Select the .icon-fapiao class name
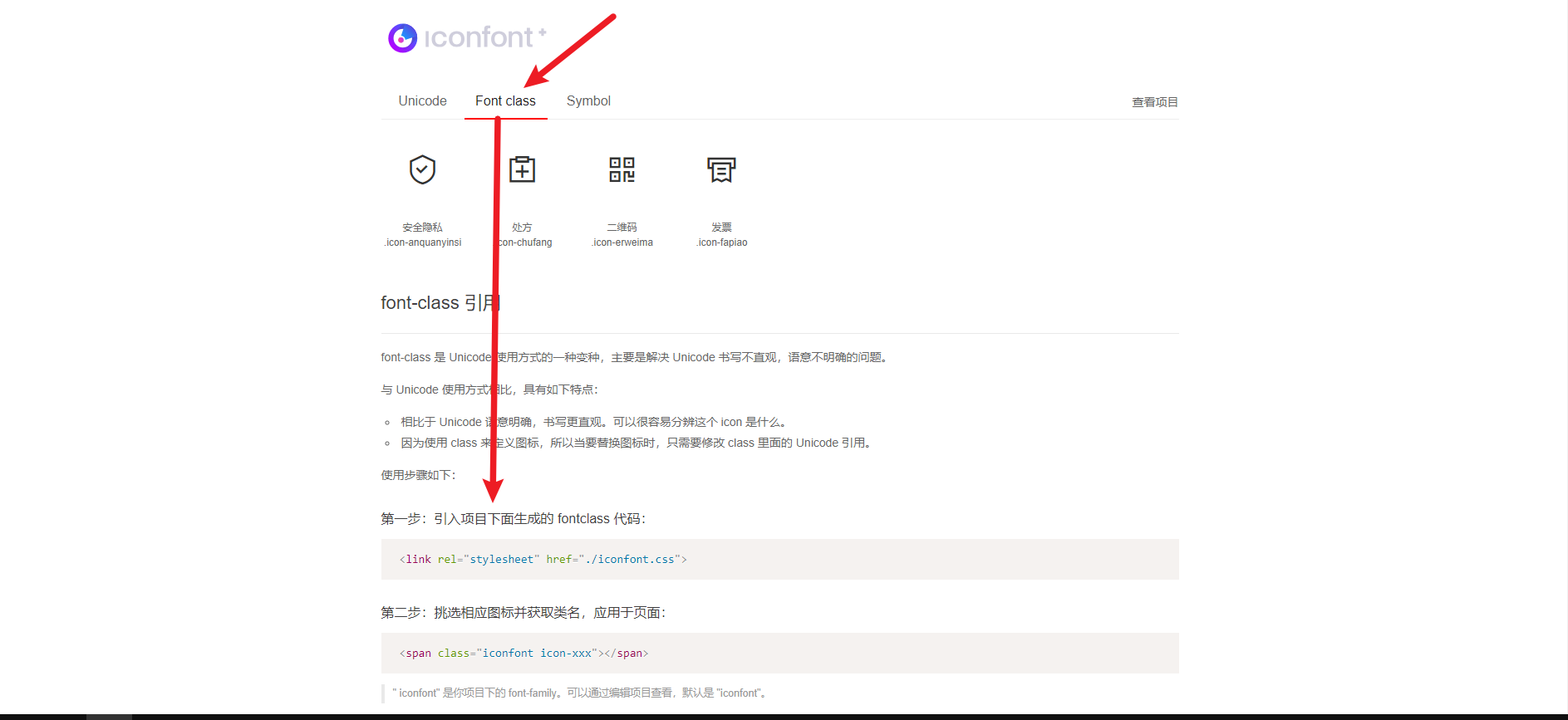Viewport: 1568px width, 720px height. click(x=721, y=242)
